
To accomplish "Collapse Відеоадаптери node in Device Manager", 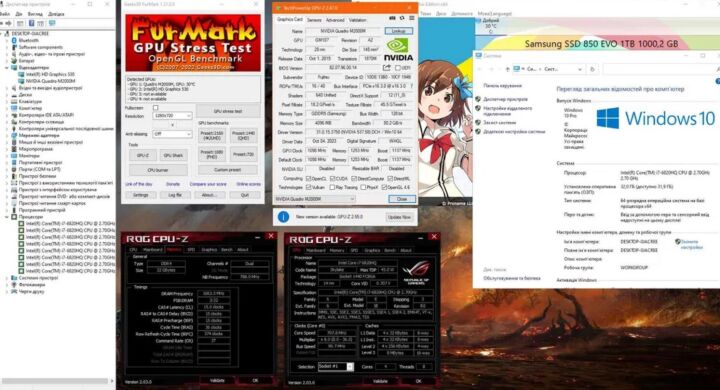I will (7, 68).
